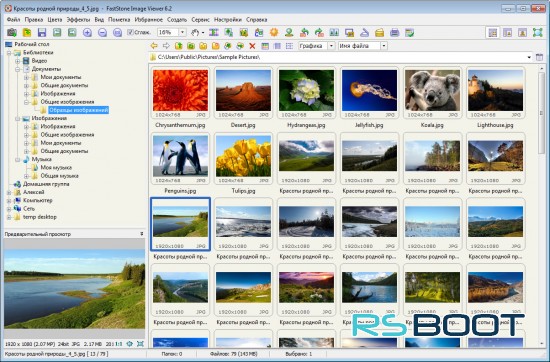Viewport: 550px width, 362px height.
Task: Select Рабочий стол tree root
Action: [x=32, y=44]
